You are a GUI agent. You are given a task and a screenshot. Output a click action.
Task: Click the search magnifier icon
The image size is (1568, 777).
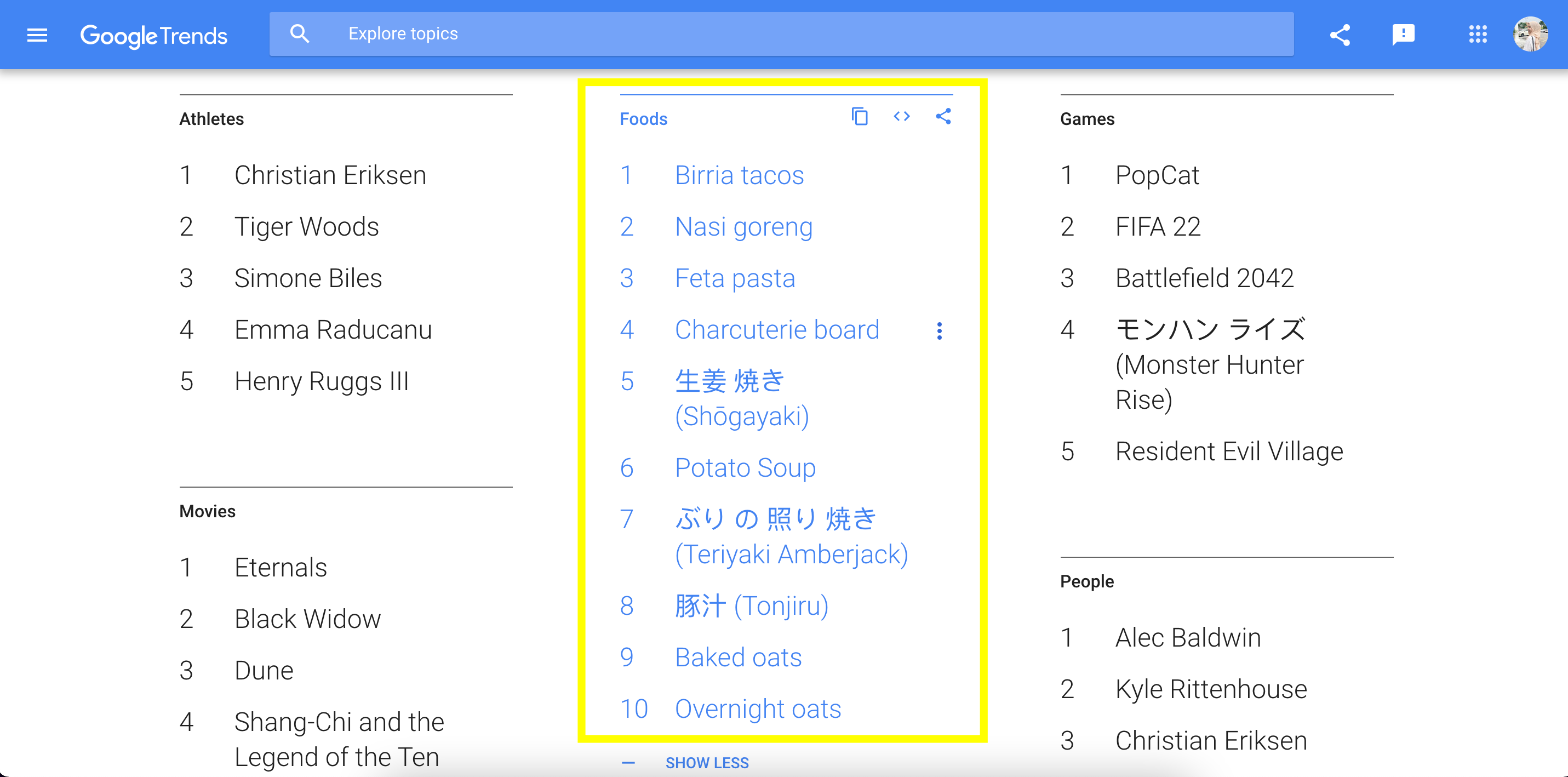coord(300,34)
